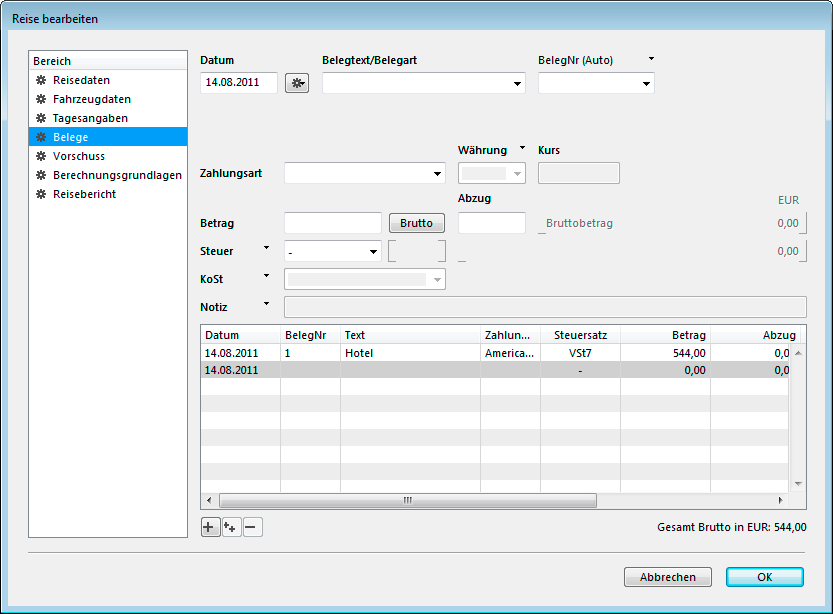
Task: Click the table's horizontal scrollbar thumb
Action: (x=407, y=500)
